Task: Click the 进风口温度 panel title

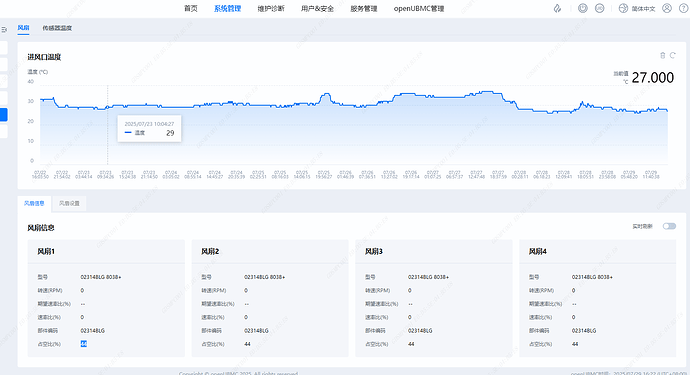Action: pos(44,57)
